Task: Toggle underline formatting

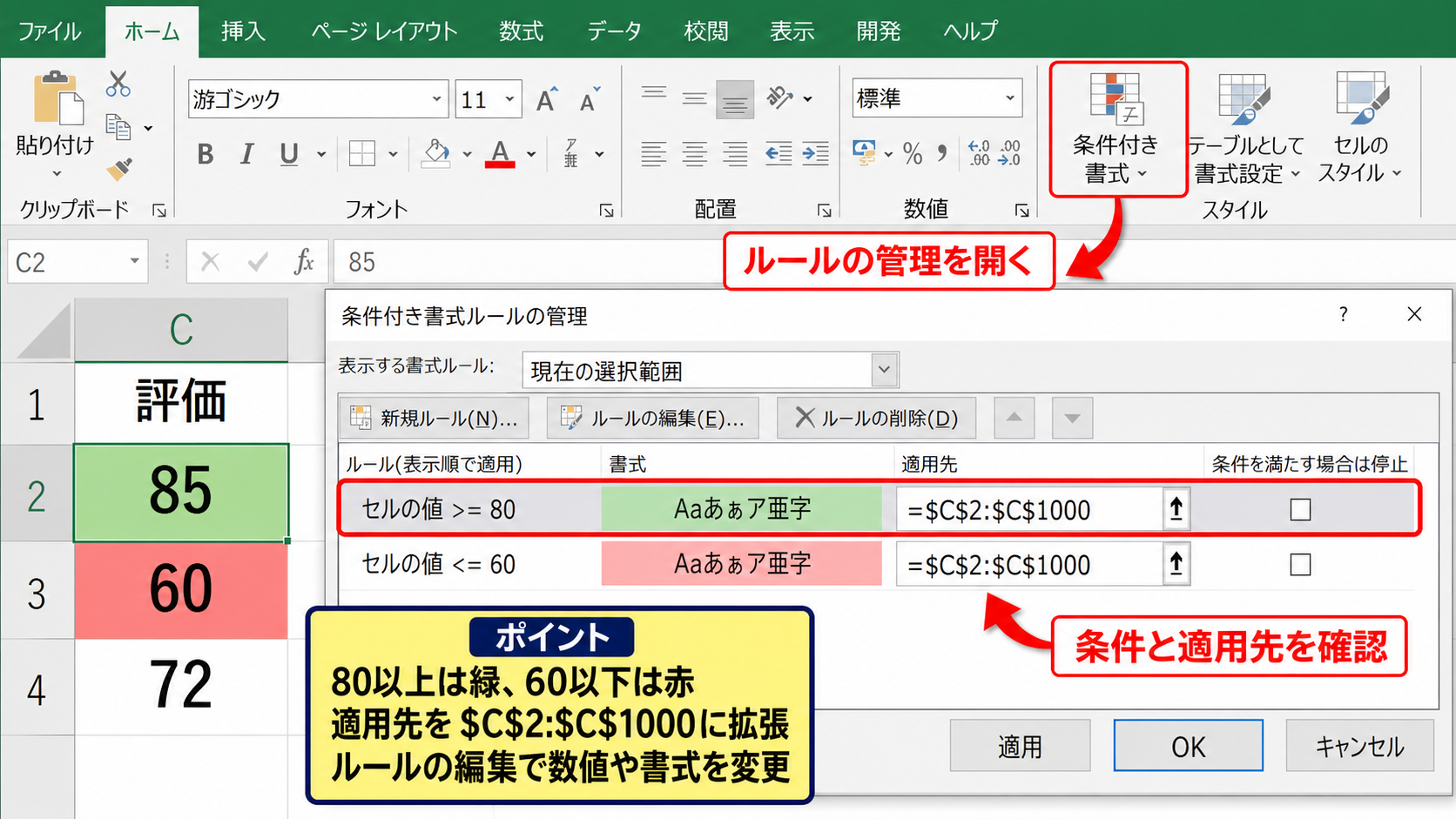Action: (x=289, y=154)
